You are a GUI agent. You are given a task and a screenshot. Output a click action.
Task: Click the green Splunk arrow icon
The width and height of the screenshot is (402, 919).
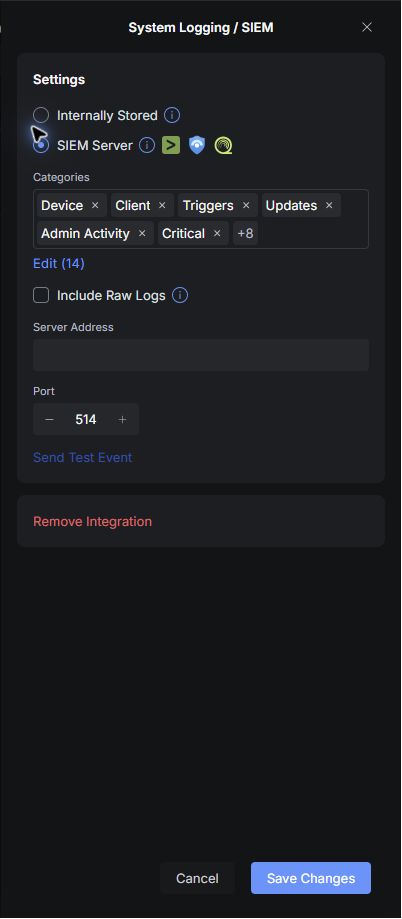pos(171,145)
